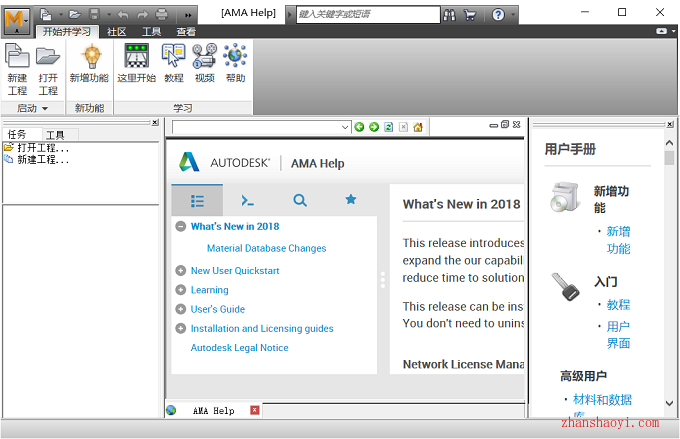Open the favorites star tab
Screen dimensions: 680x439
(x=351, y=200)
